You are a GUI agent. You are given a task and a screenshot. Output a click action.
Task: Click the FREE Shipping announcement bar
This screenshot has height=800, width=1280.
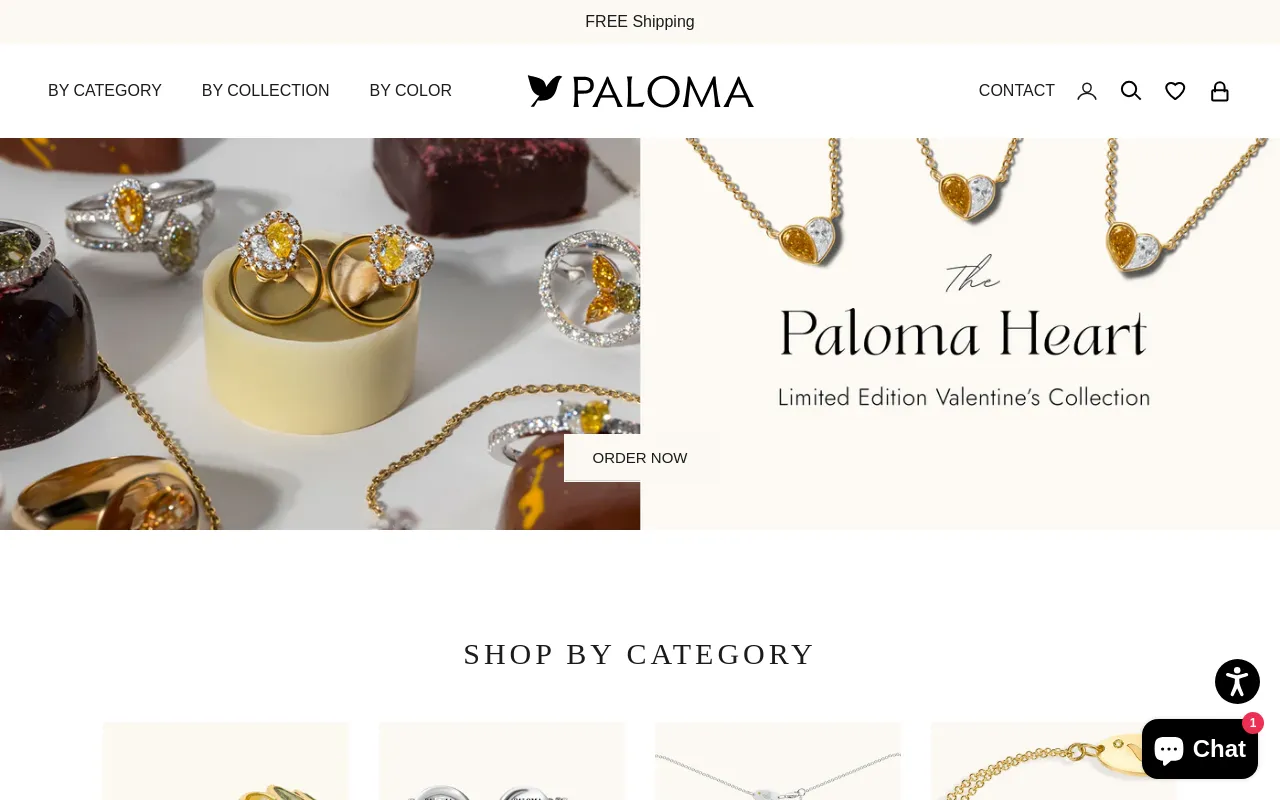click(640, 22)
